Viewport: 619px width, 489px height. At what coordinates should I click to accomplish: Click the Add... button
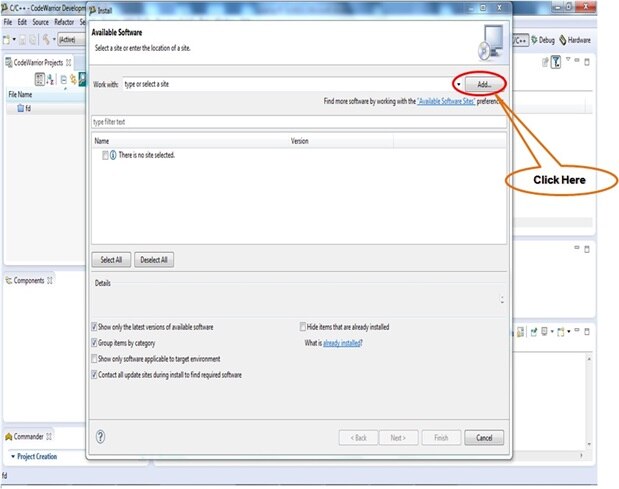[484, 84]
